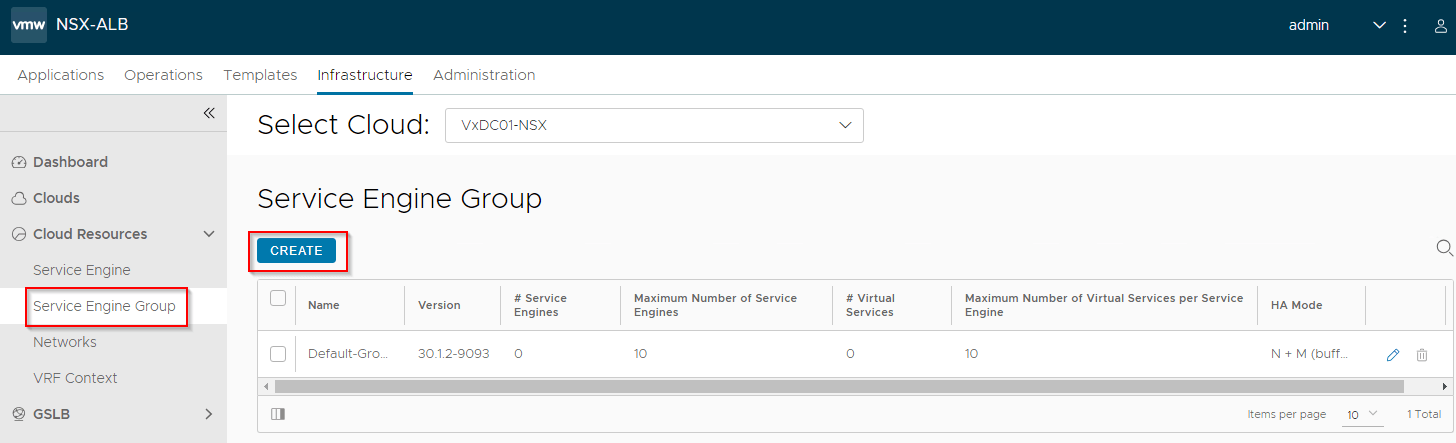1456x443 pixels.
Task: Click the Version column header
Action: [439, 305]
